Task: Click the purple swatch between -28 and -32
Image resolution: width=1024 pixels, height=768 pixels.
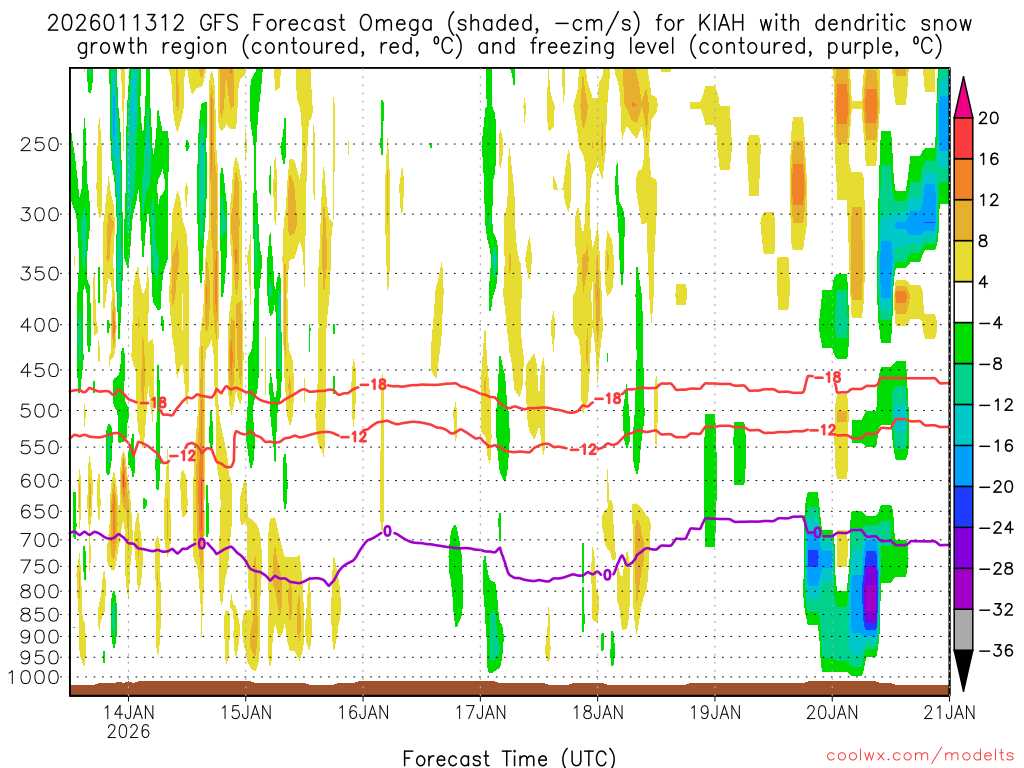Action: 963,589
